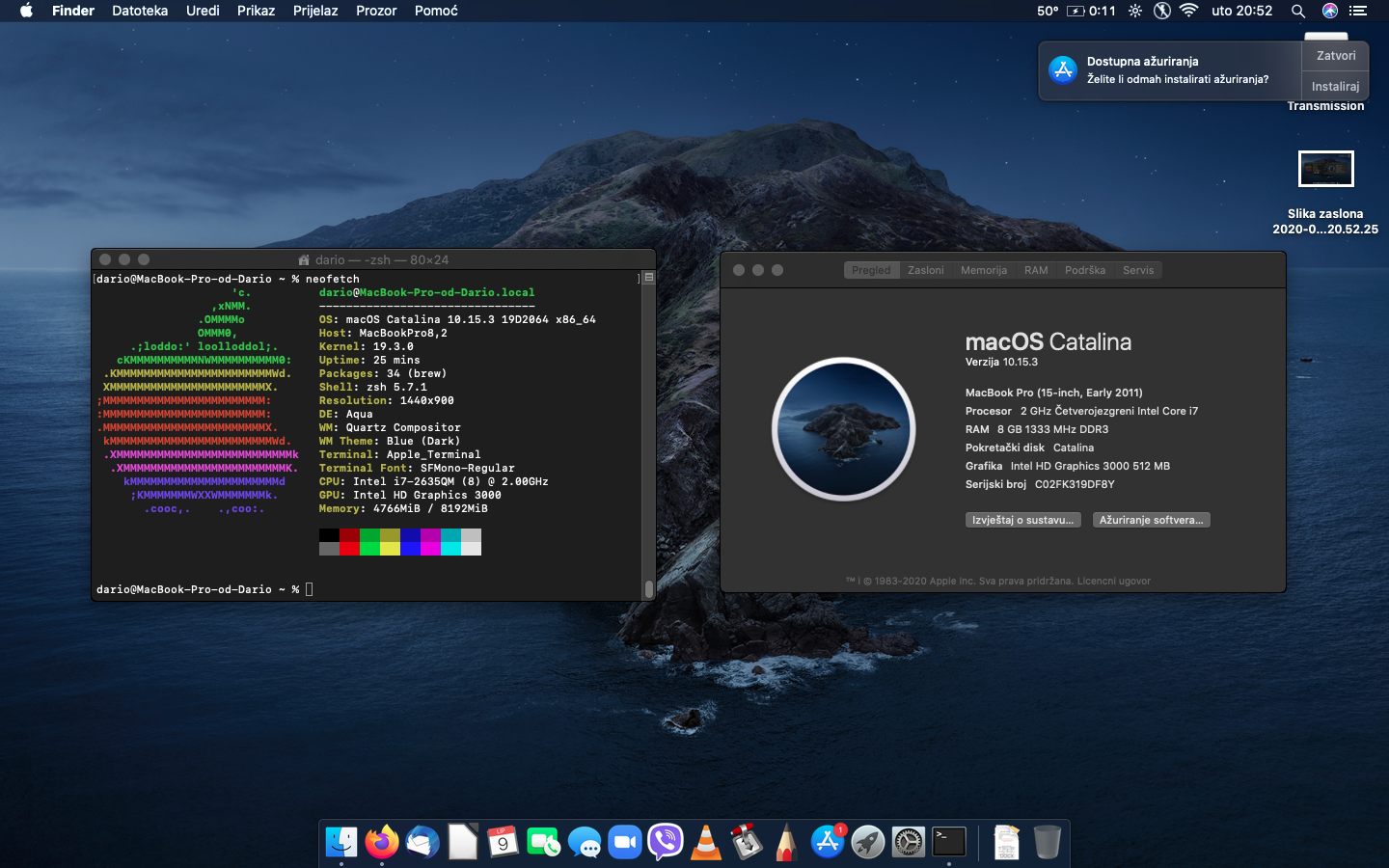Open the Licencni ugovor link

click(1114, 581)
